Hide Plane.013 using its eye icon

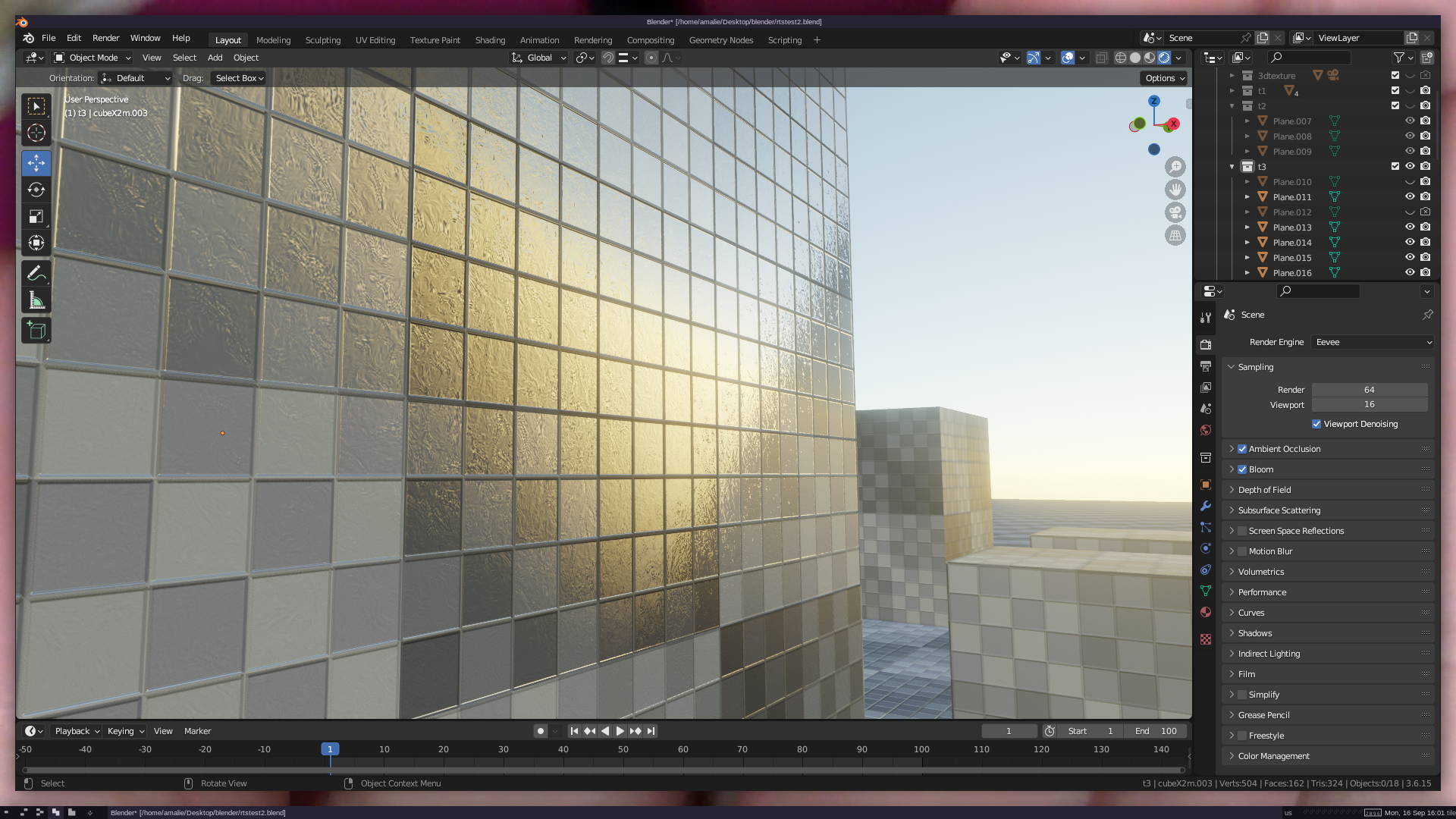(1410, 227)
